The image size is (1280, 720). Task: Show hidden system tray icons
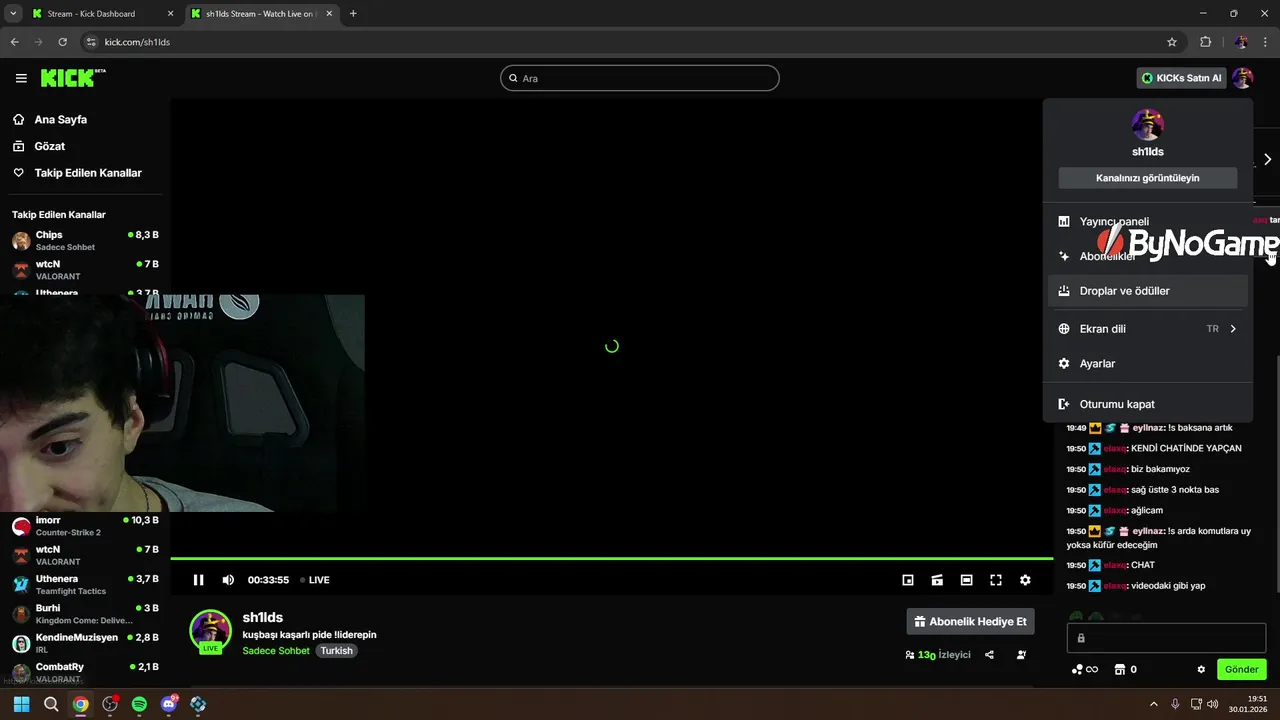(1153, 704)
